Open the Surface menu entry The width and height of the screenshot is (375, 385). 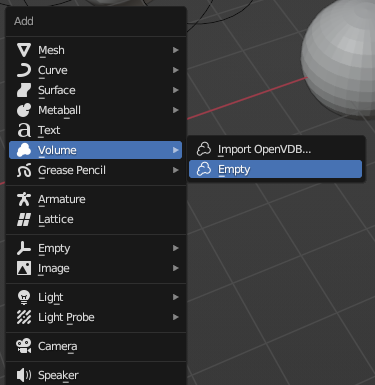96,90
